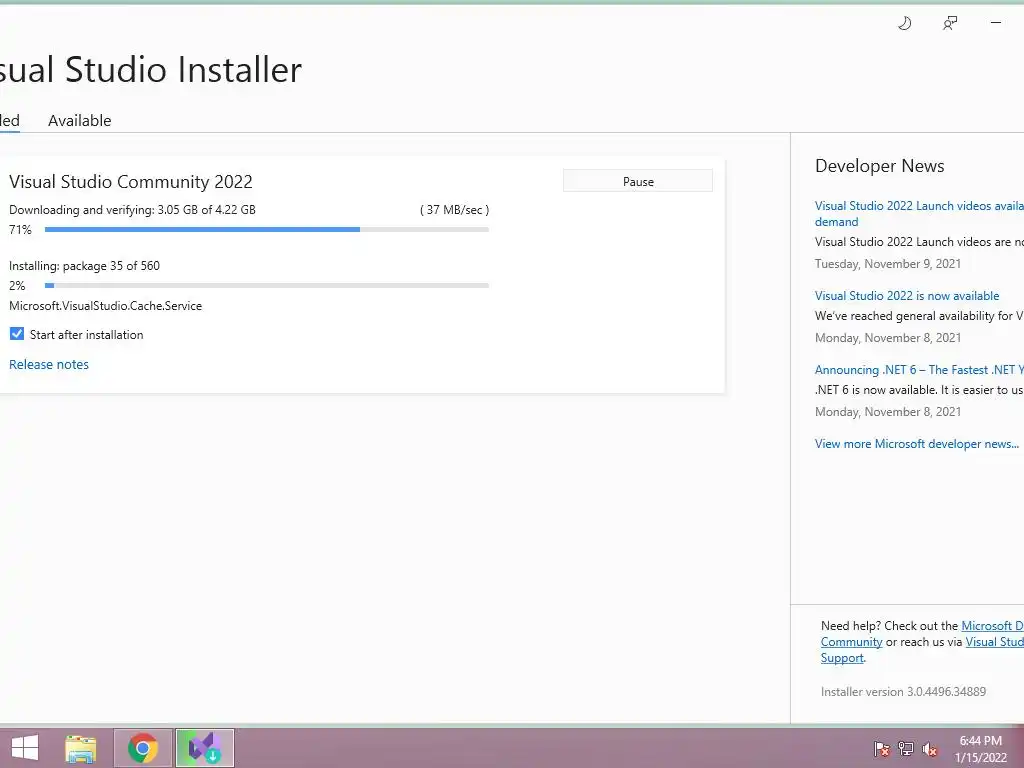Open the feedback icon in title bar
The width and height of the screenshot is (1024, 768).
[x=950, y=24]
